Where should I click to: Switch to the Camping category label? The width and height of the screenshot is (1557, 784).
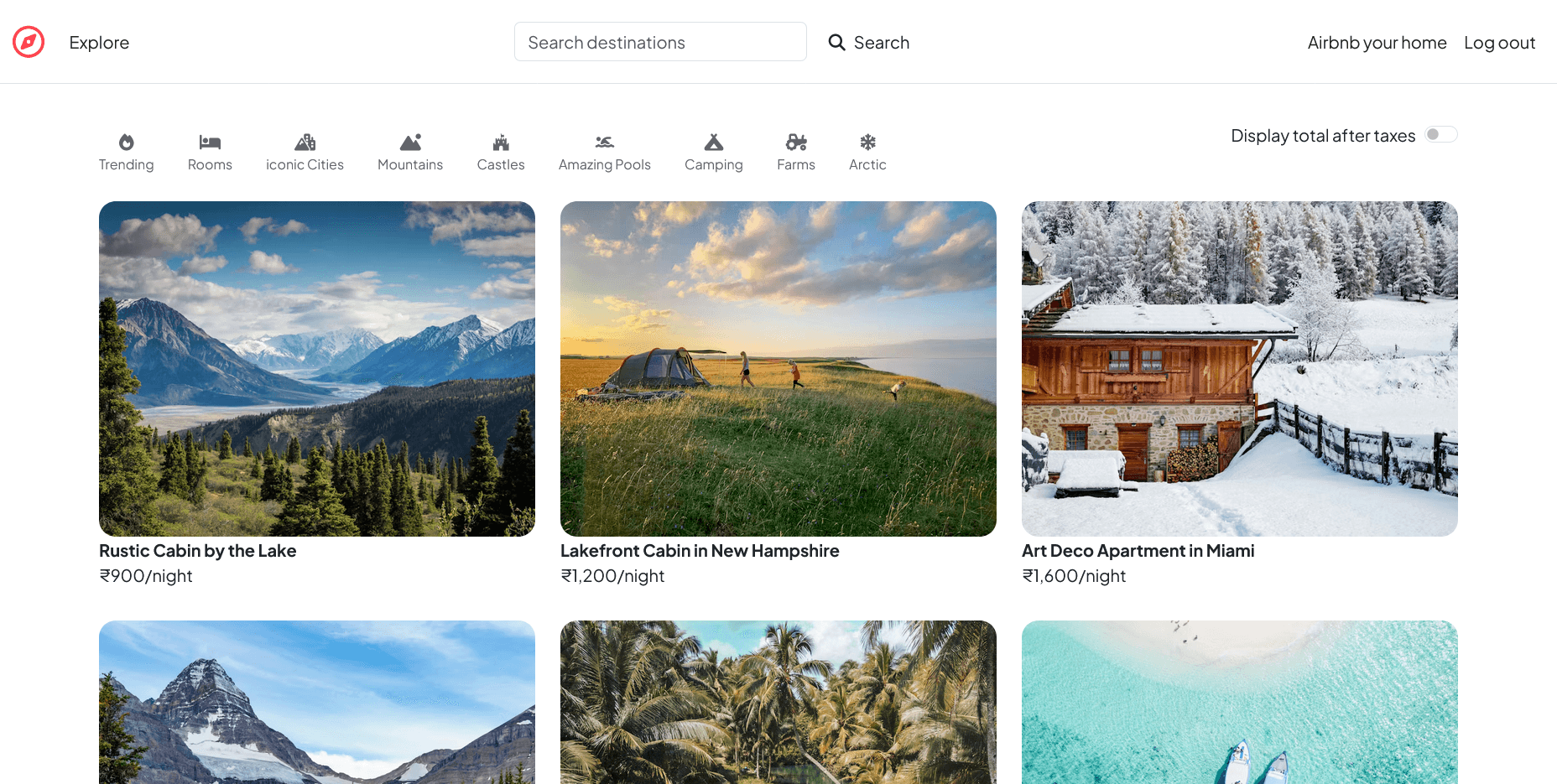coord(714,165)
